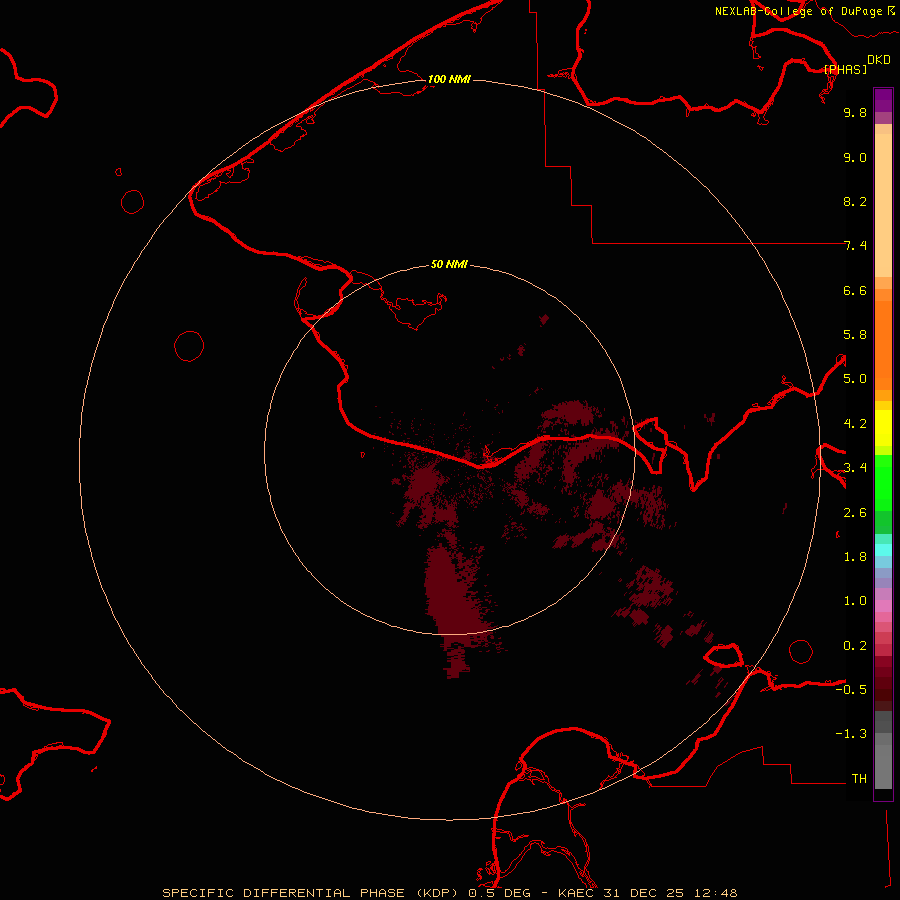Click the pink color bar segment

pyautogui.click(x=883, y=606)
